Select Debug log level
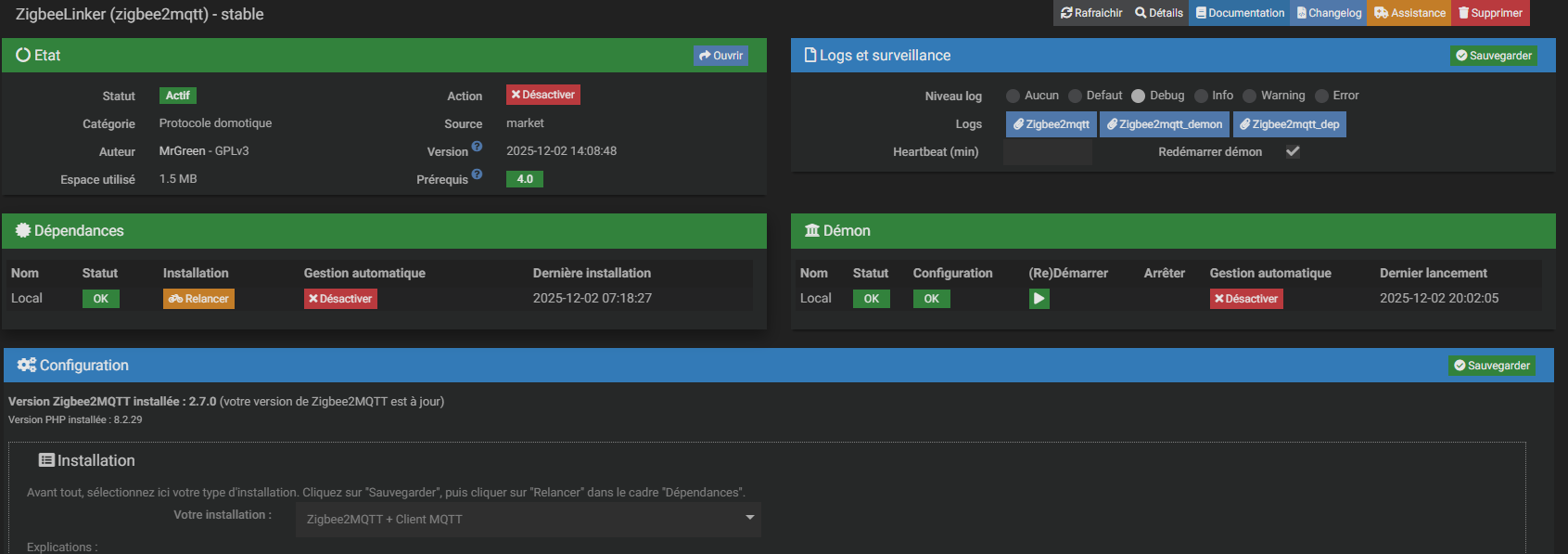 (x=1138, y=96)
